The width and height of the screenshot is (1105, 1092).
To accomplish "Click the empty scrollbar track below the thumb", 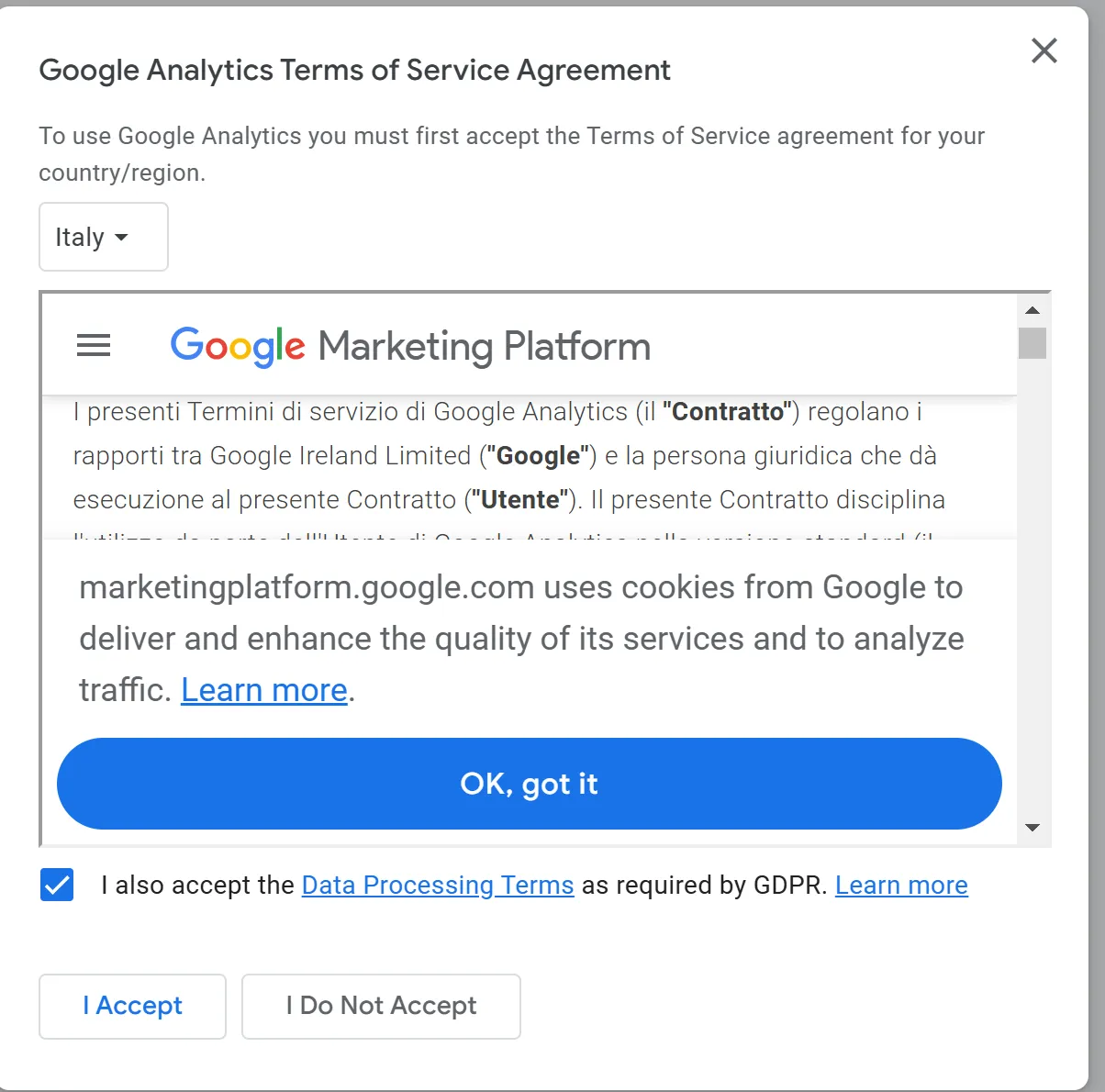I will 1032,587.
